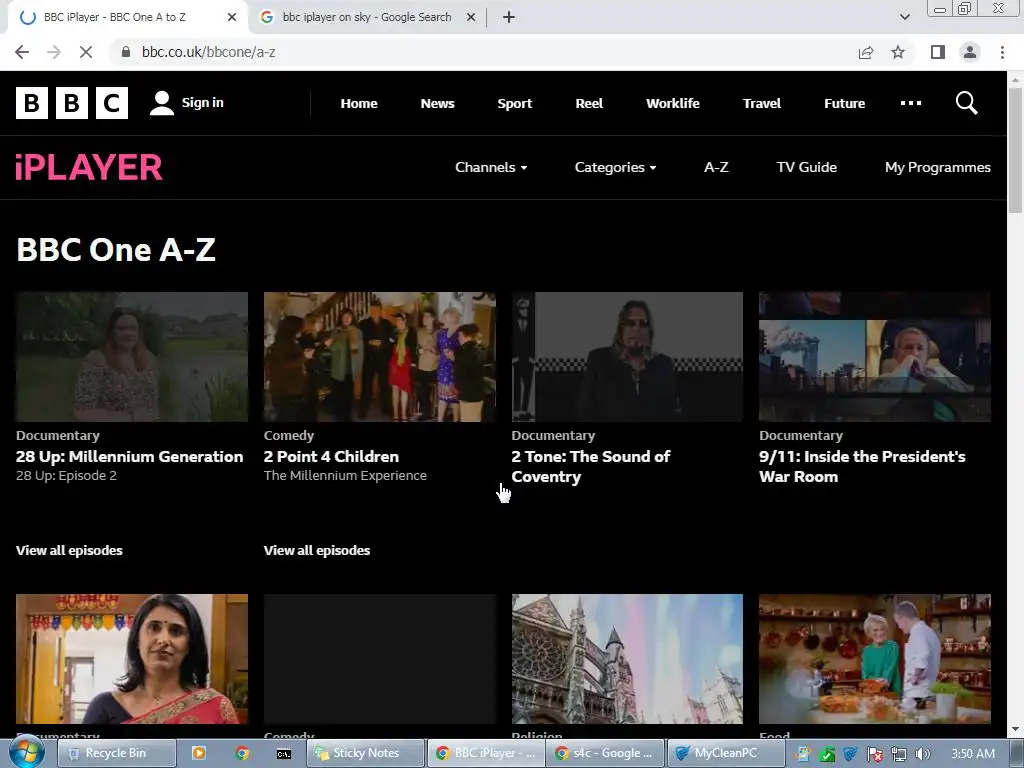Image resolution: width=1024 pixels, height=768 pixels.
Task: Click the Sign in account icon
Action: click(x=161, y=103)
